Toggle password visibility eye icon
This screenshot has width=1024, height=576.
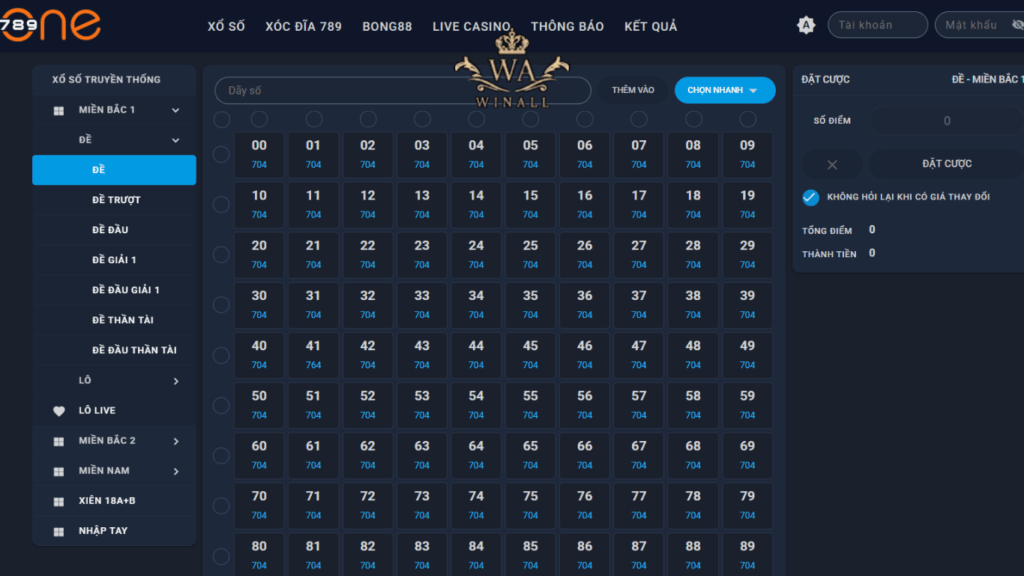click(x=1017, y=25)
